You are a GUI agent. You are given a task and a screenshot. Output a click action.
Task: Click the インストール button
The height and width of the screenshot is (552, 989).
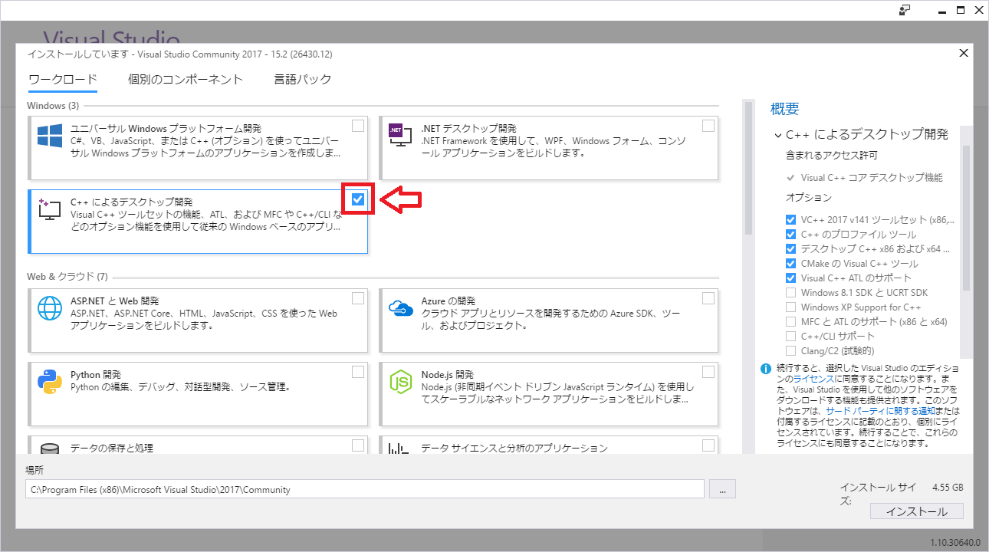pos(916,511)
